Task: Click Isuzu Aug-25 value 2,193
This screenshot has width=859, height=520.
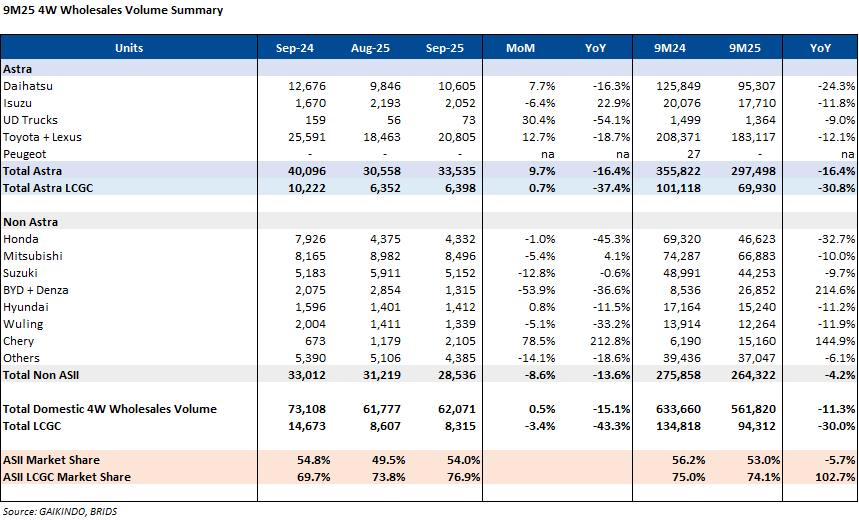Action: coord(385,103)
